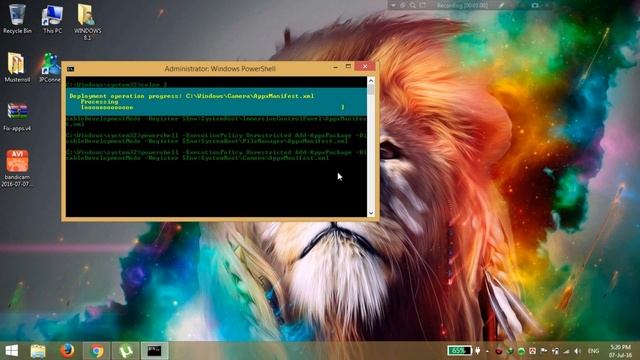Show hidden tray icons arrow
This screenshot has width=640, height=360.
point(487,351)
